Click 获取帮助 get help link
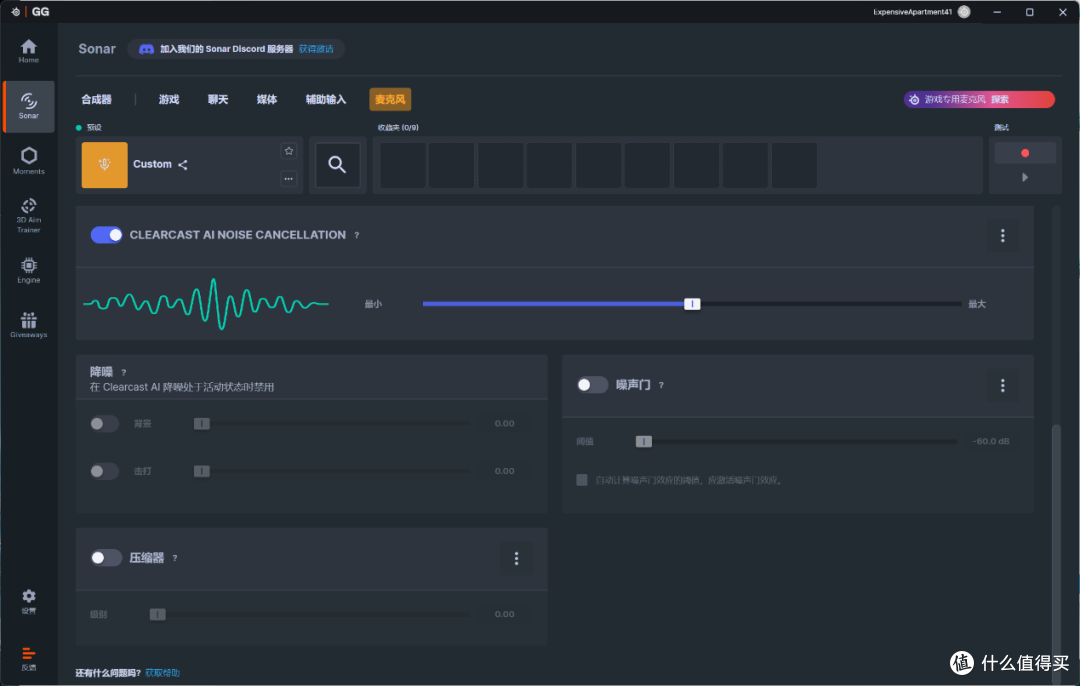1080x686 pixels. pos(163,673)
